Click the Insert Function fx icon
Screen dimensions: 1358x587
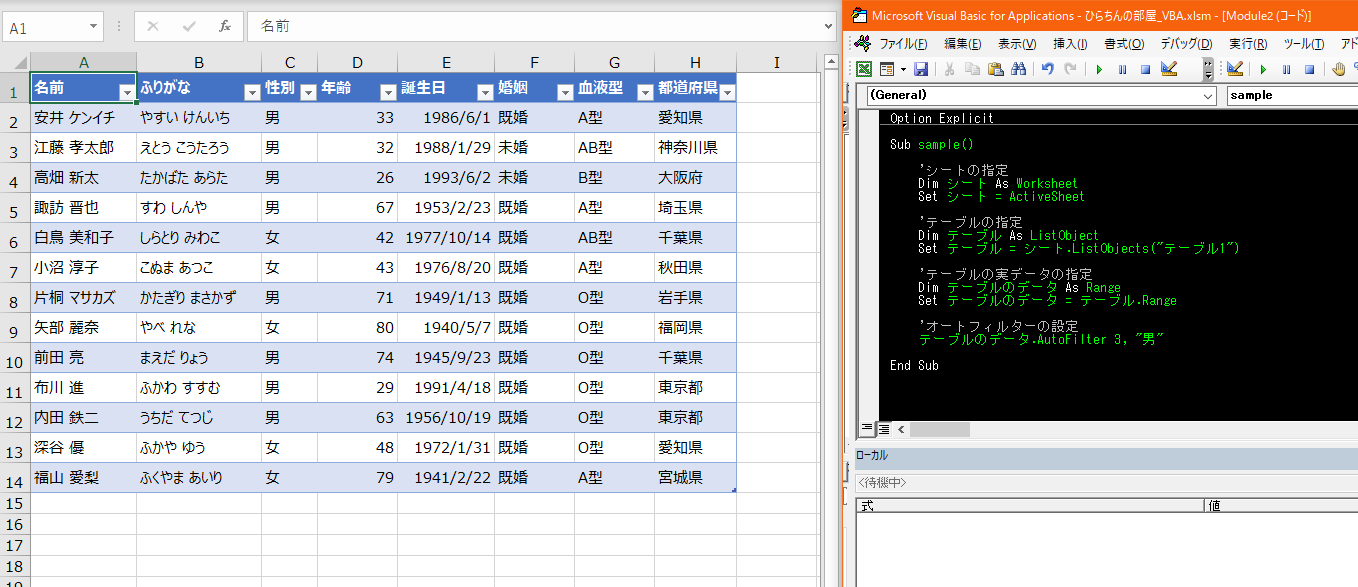pyautogui.click(x=225, y=27)
